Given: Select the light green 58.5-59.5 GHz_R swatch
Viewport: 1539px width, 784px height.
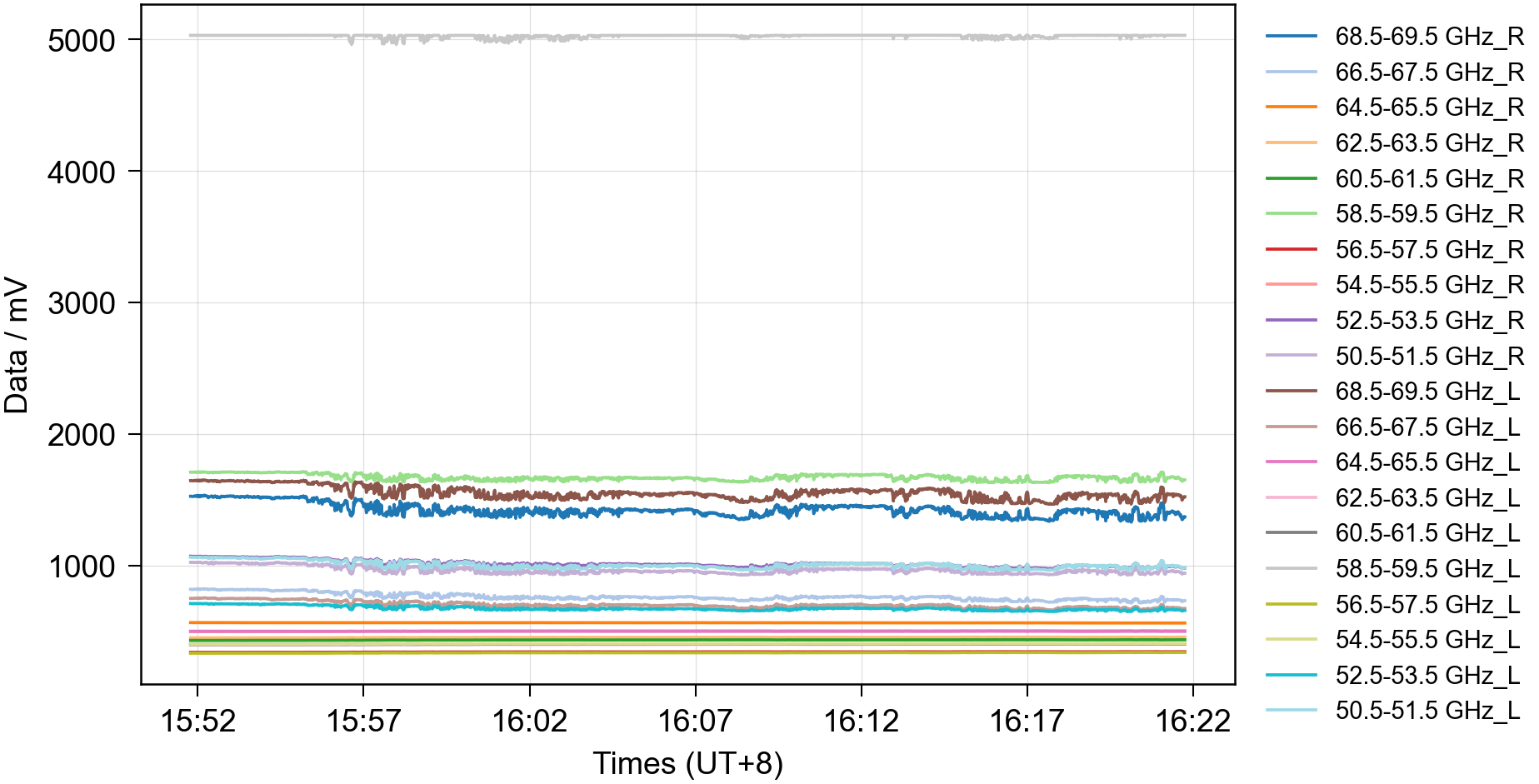Looking at the screenshot, I should (x=1291, y=214).
